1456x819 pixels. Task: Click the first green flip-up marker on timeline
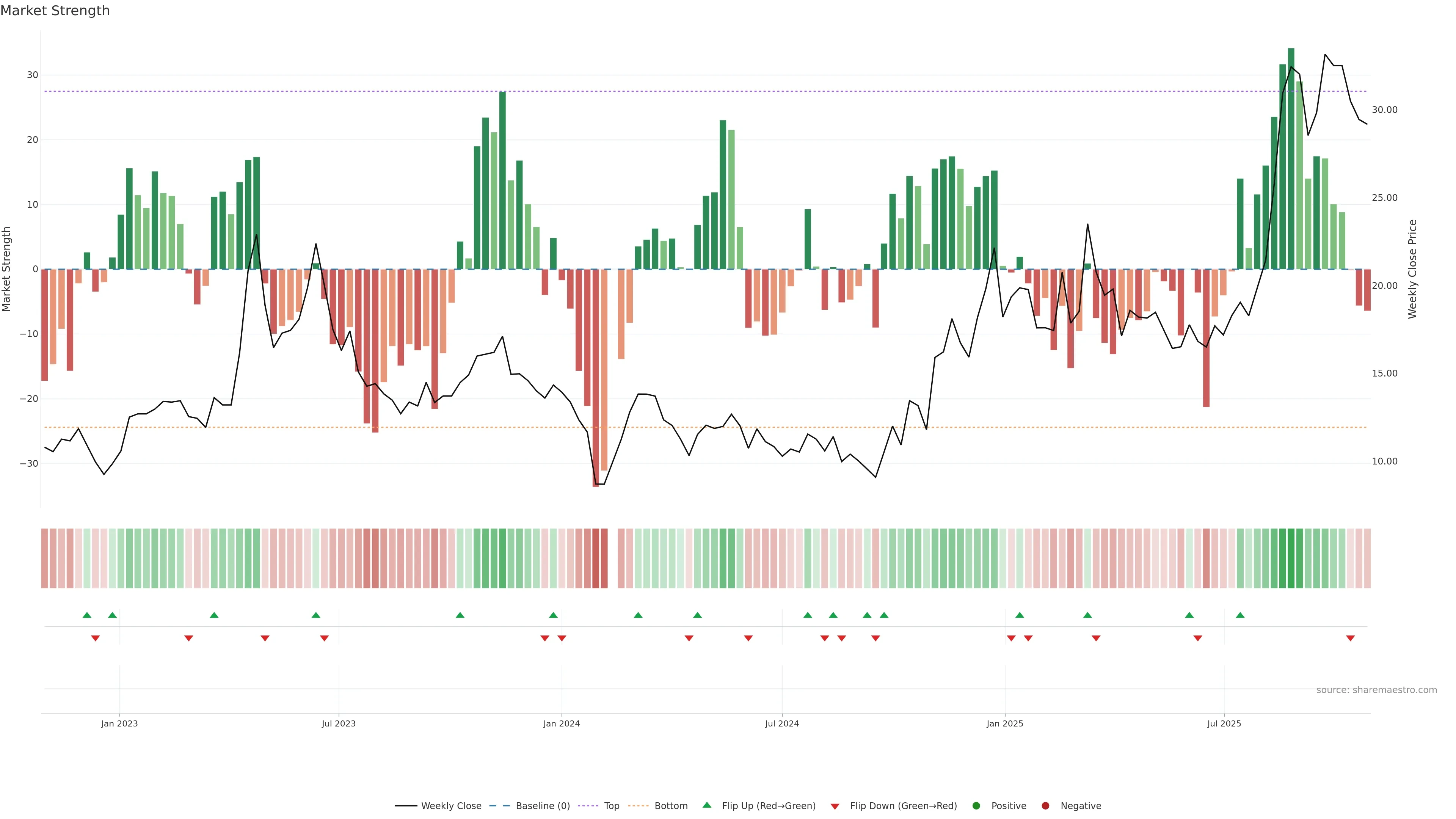coord(86,615)
